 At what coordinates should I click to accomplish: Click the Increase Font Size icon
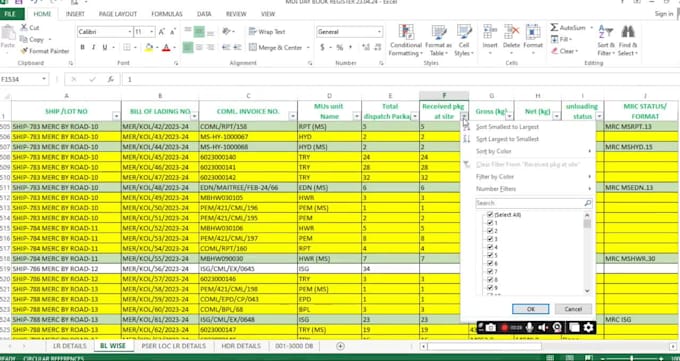pos(161,32)
